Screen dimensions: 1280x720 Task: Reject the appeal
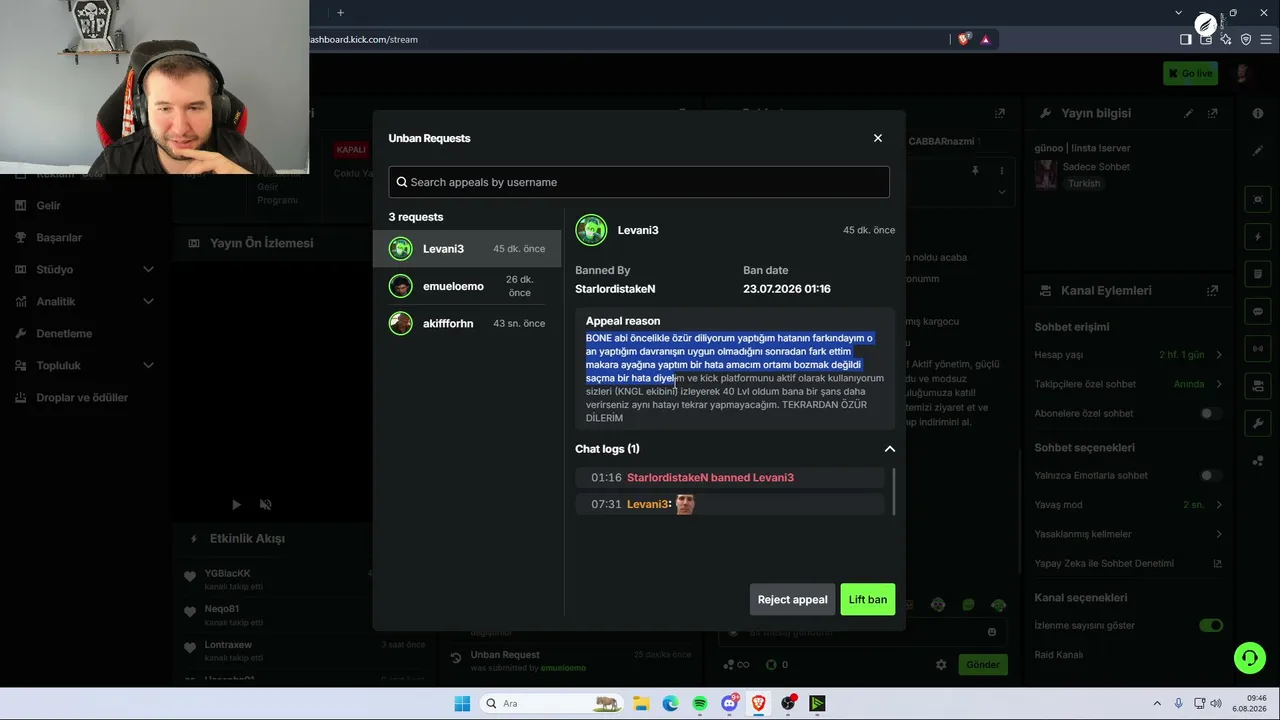pyautogui.click(x=792, y=599)
